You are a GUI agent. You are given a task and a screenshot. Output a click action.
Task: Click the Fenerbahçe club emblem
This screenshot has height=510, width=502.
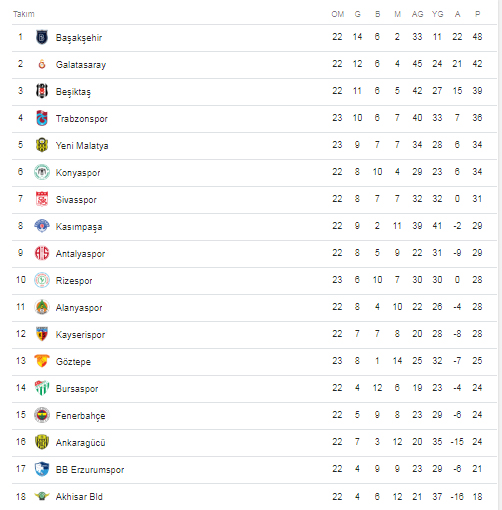coord(42,415)
